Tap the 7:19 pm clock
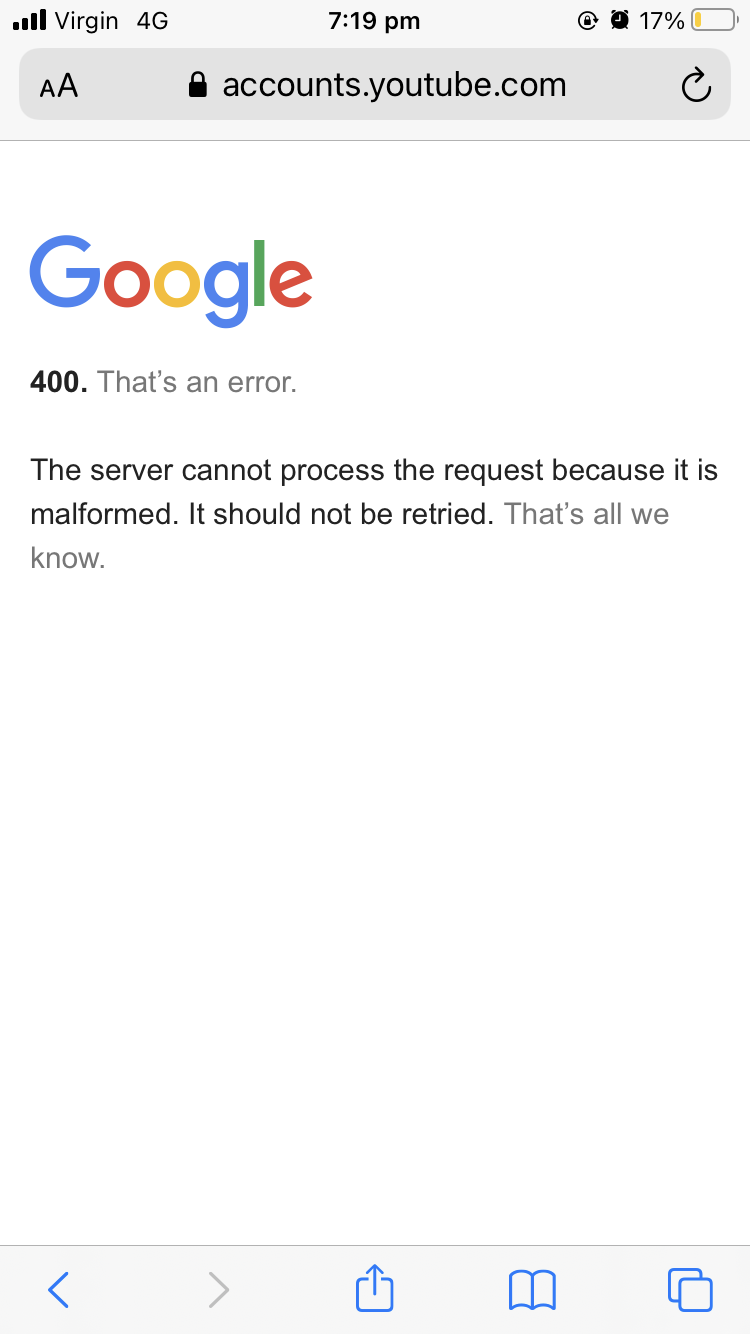The width and height of the screenshot is (750, 1334). coord(374,21)
